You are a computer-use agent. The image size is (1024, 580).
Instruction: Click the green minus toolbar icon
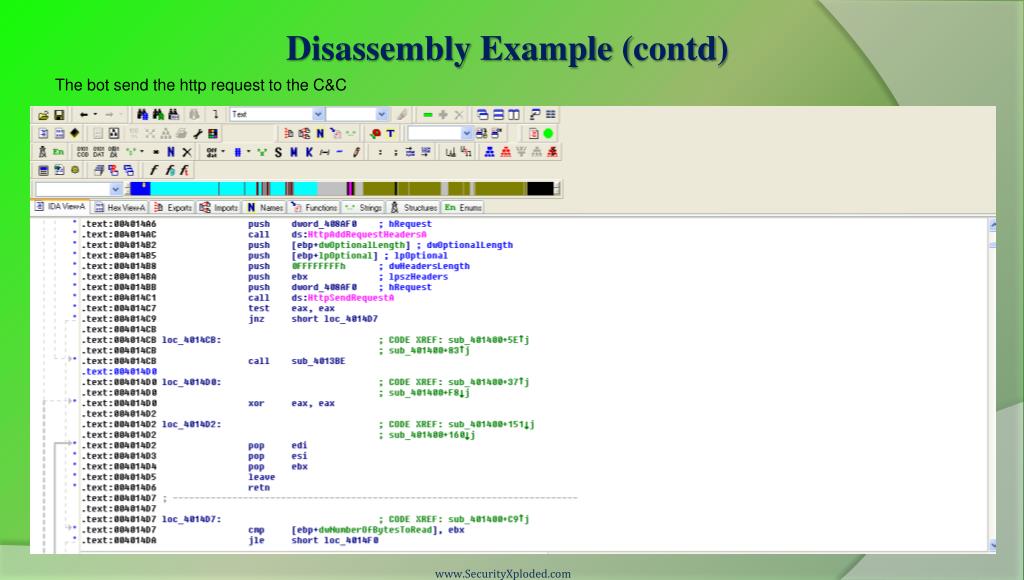coord(428,115)
